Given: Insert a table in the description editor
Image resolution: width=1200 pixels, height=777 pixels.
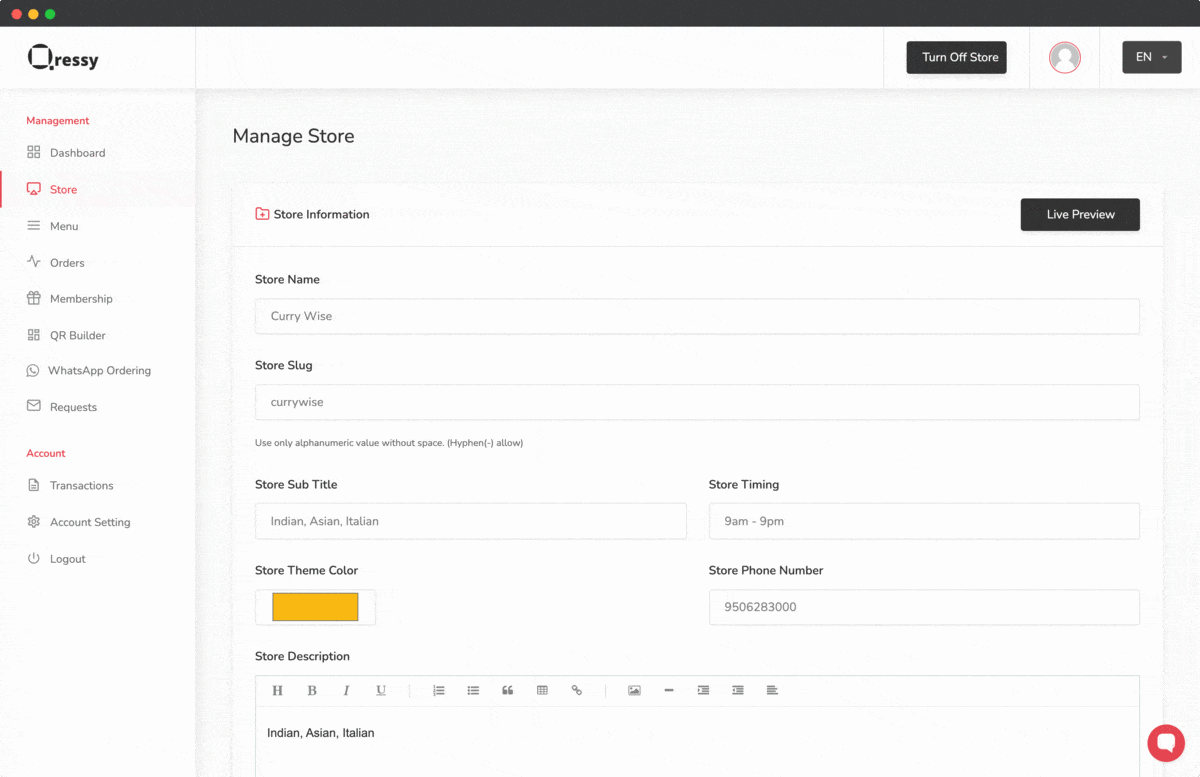Looking at the screenshot, I should click(542, 690).
